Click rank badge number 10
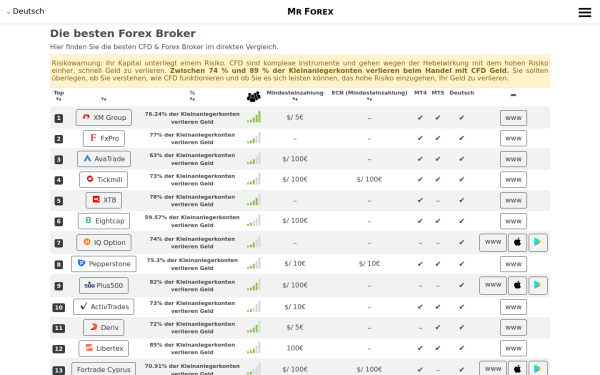This screenshot has height=375, width=600. (x=59, y=307)
